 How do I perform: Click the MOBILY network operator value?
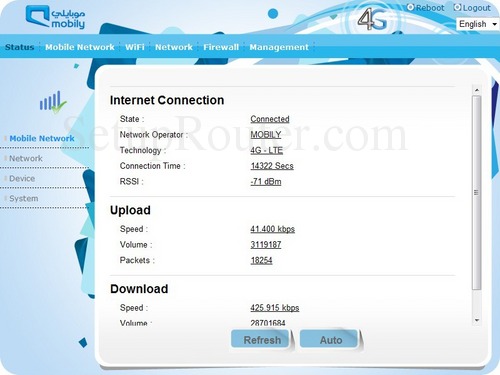[x=266, y=135]
